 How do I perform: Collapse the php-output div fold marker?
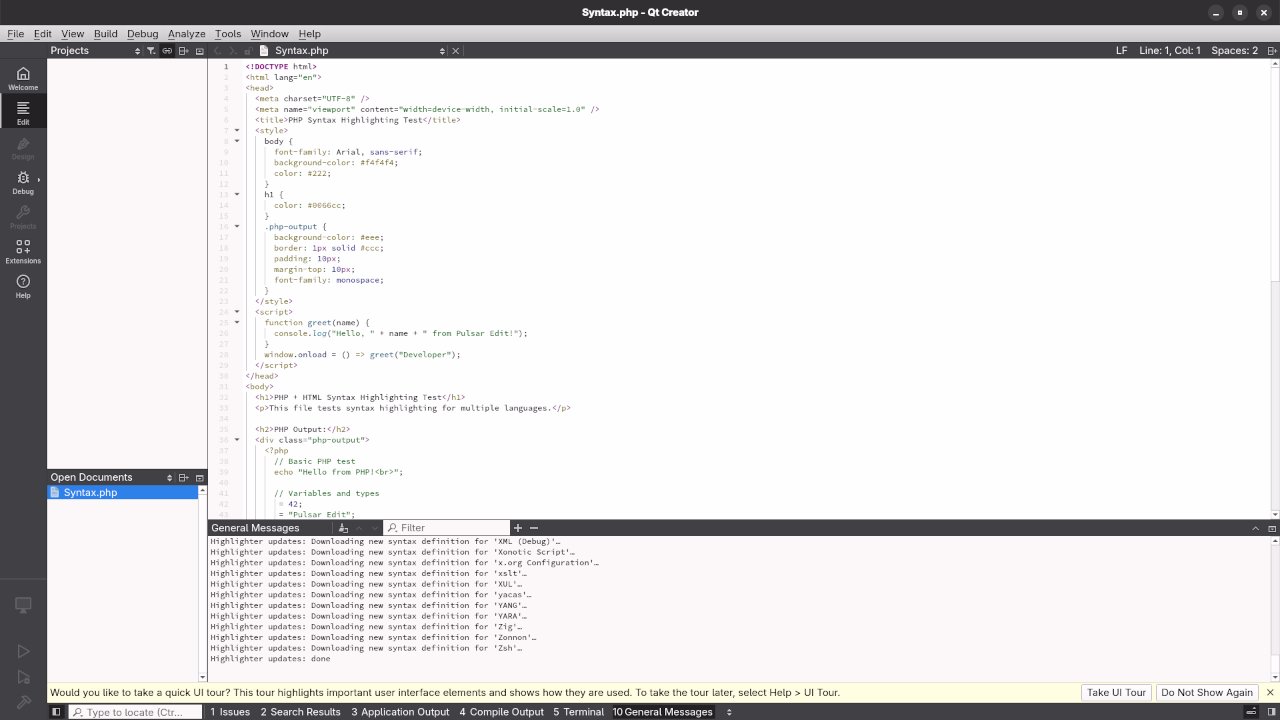(x=237, y=439)
